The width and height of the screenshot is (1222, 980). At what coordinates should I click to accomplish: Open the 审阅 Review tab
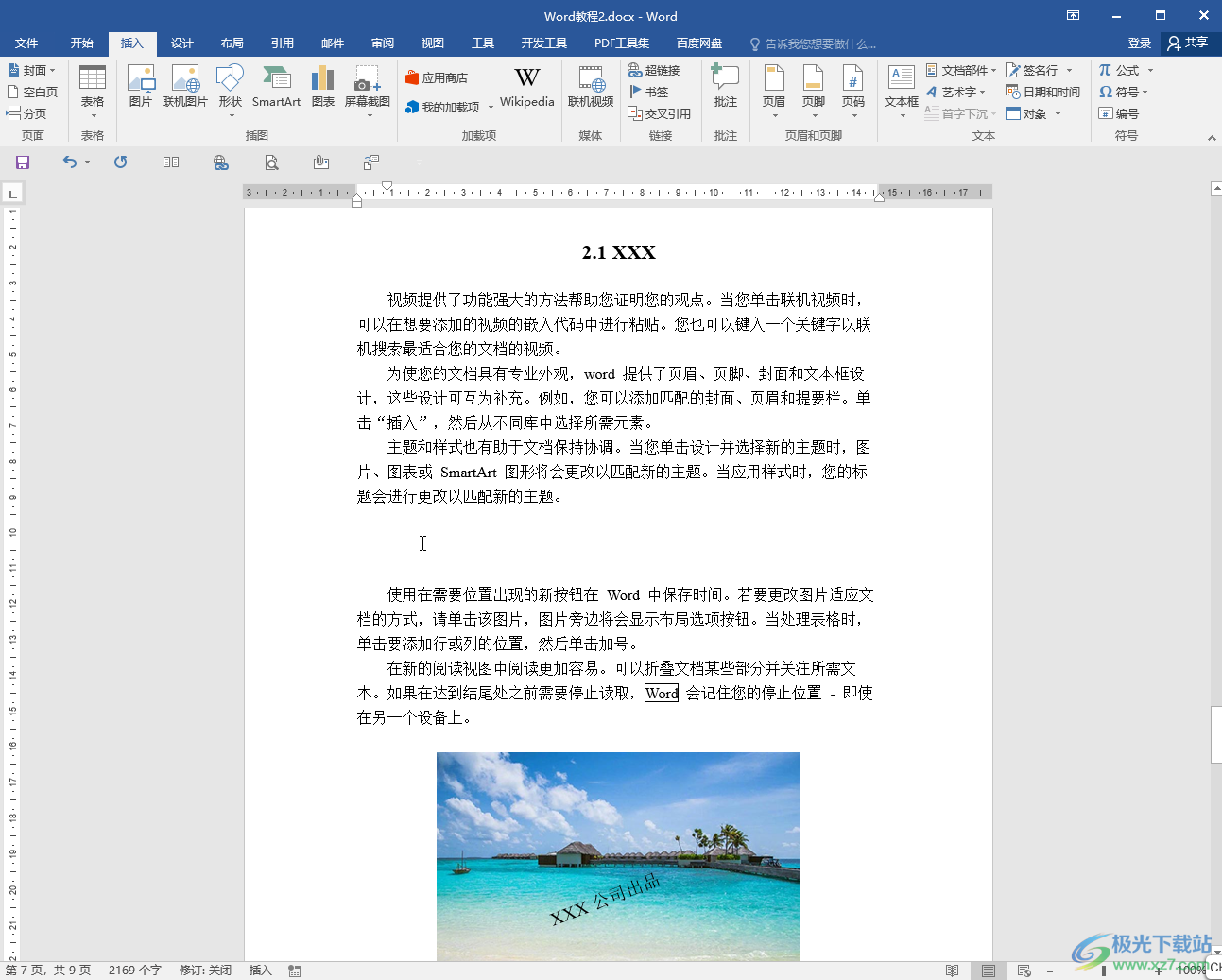(383, 43)
